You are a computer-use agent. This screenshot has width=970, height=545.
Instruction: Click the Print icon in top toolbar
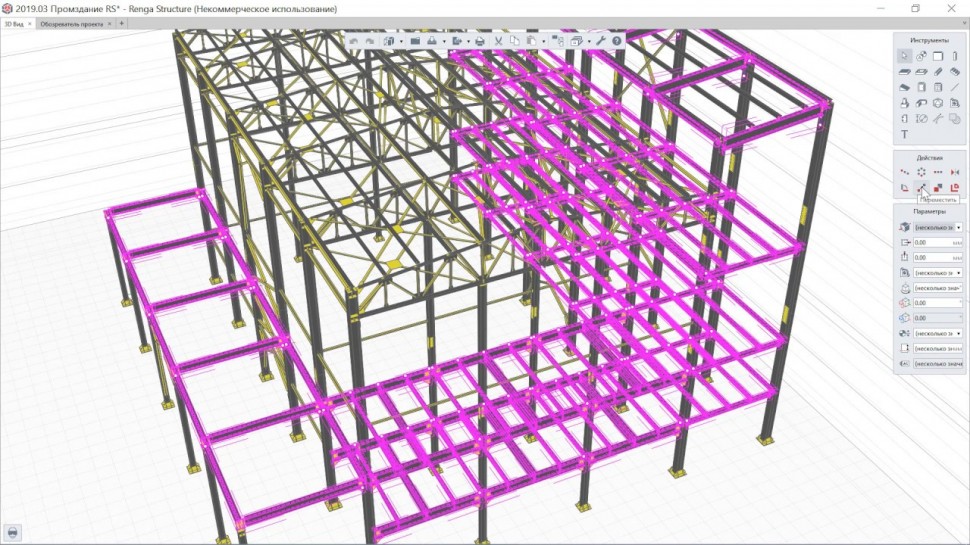(x=480, y=41)
